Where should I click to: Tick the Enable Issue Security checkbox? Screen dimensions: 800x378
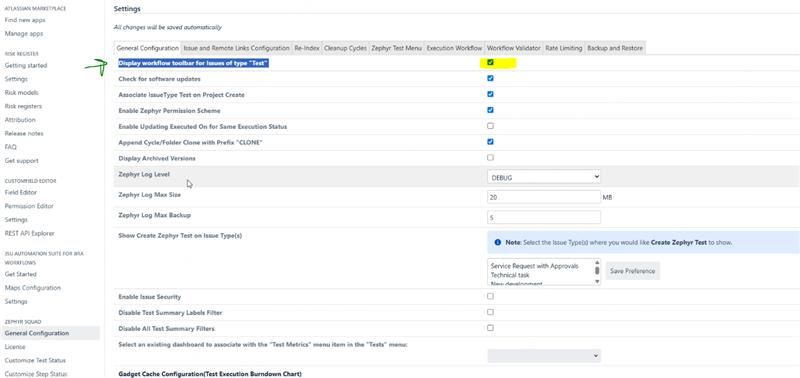pyautogui.click(x=490, y=296)
